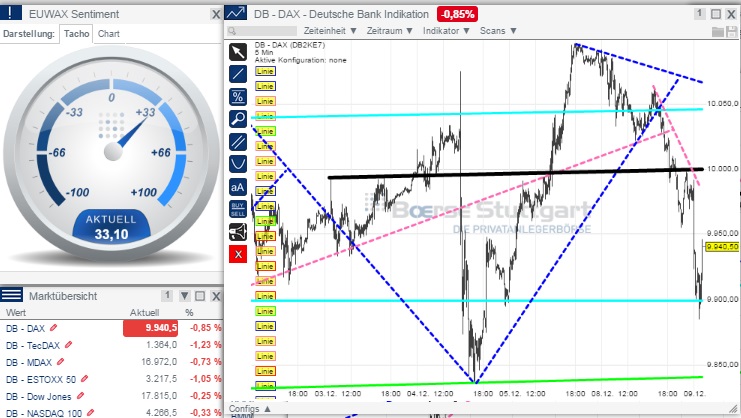Screen dimensions: 741x418
Task: Click the pencil icon next to DB - ESTOXX 50
Action: (x=85, y=378)
